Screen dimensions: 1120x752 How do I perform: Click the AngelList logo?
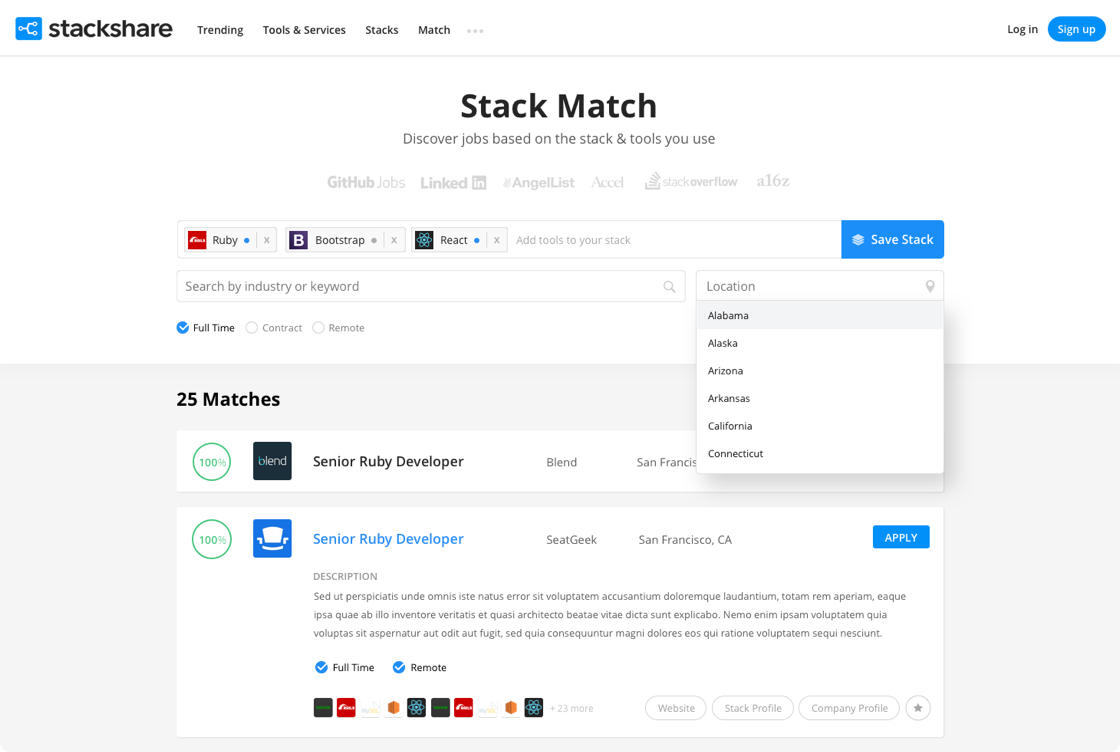pyautogui.click(x=539, y=183)
